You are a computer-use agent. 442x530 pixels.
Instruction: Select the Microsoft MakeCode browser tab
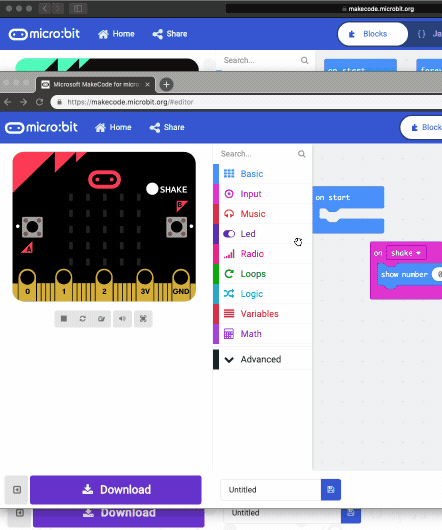(x=95, y=85)
